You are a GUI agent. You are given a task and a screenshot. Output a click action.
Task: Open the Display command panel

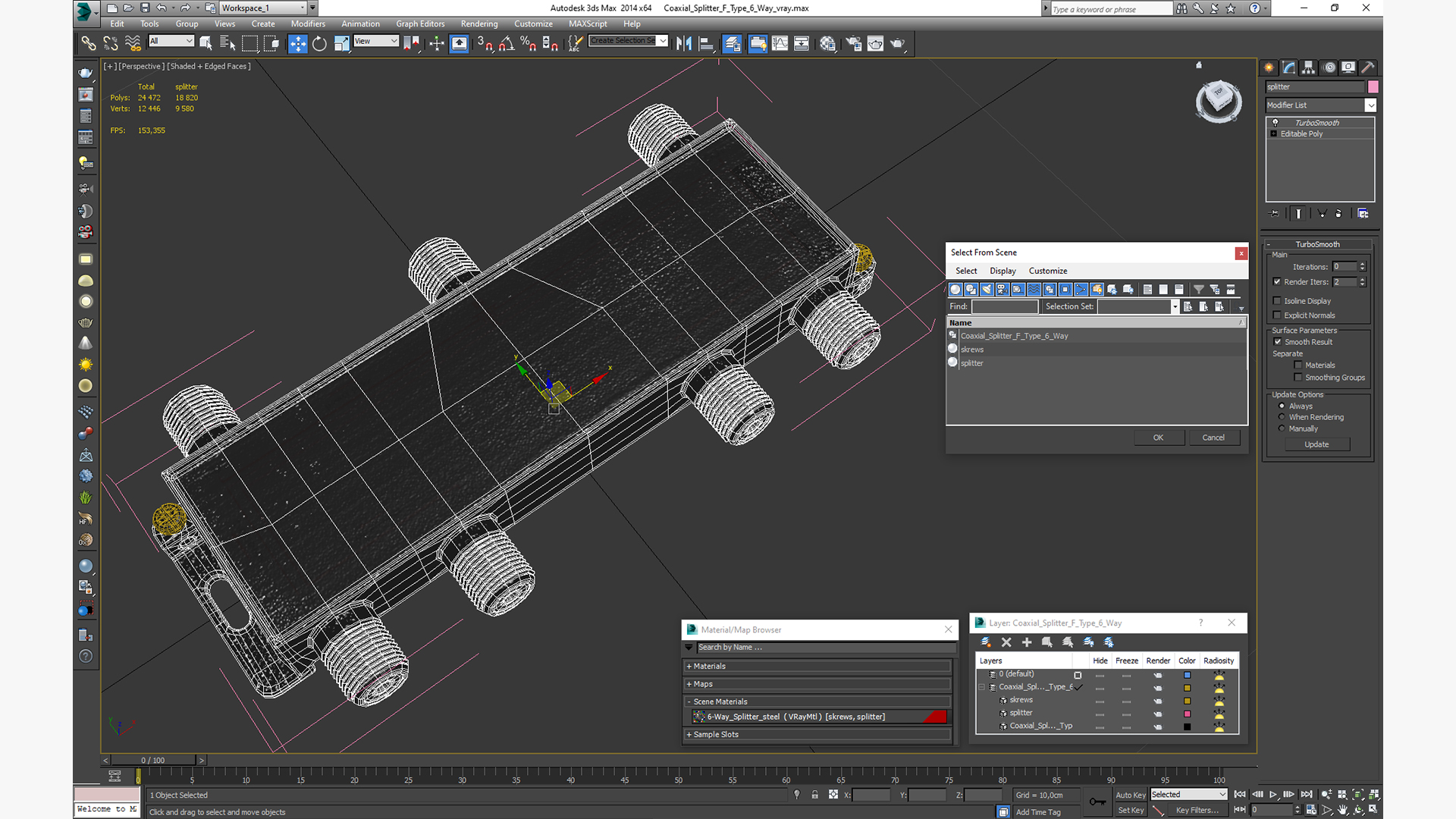pyautogui.click(x=1348, y=67)
